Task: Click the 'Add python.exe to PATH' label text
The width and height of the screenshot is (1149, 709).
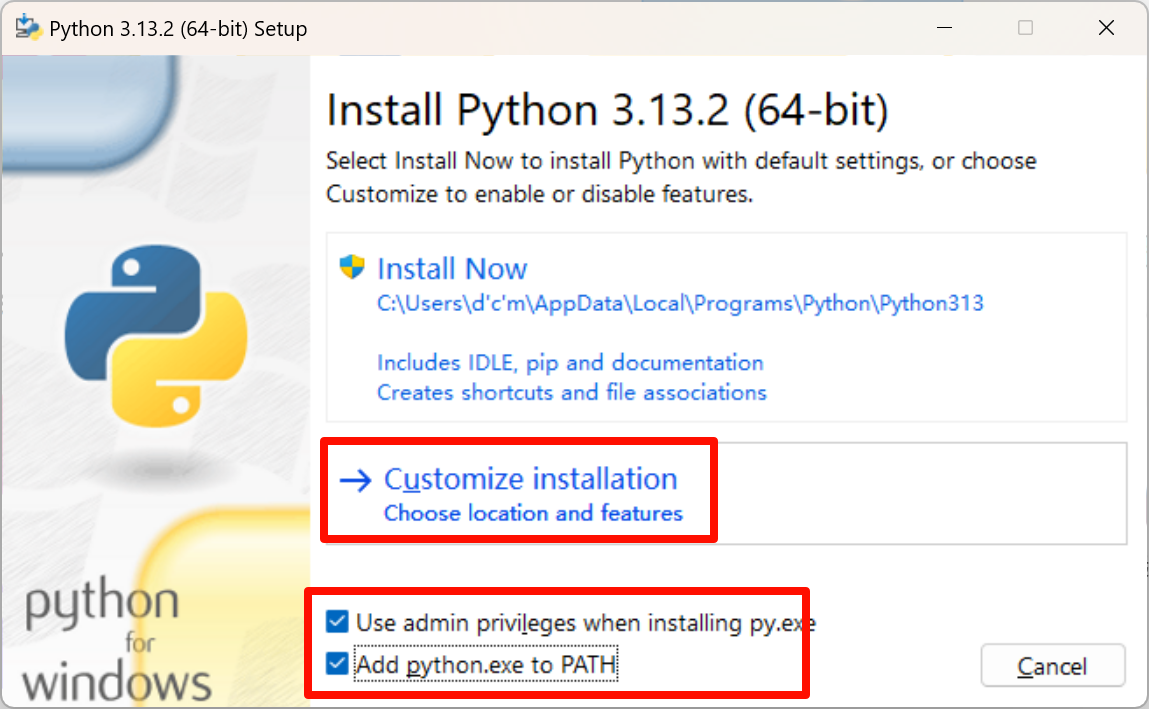Action: click(487, 663)
